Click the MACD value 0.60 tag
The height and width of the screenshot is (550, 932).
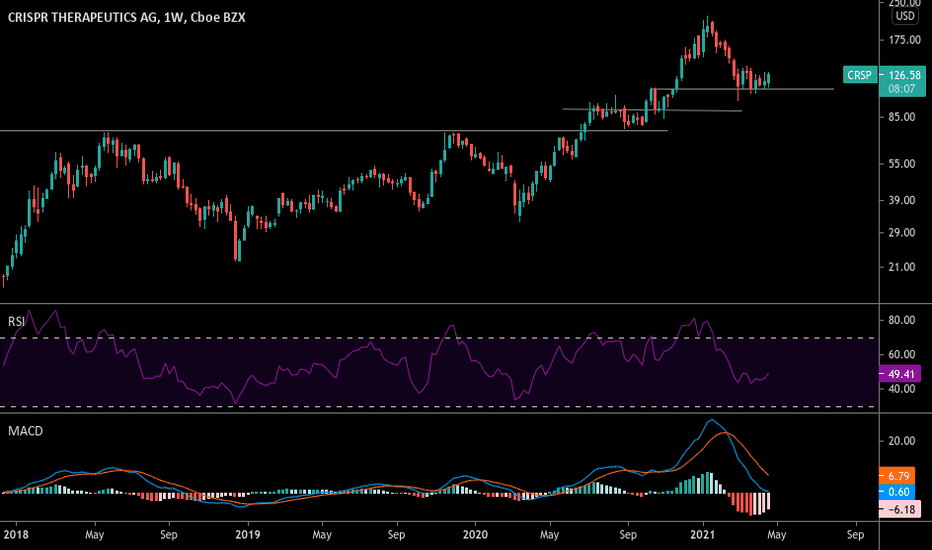(x=899, y=492)
